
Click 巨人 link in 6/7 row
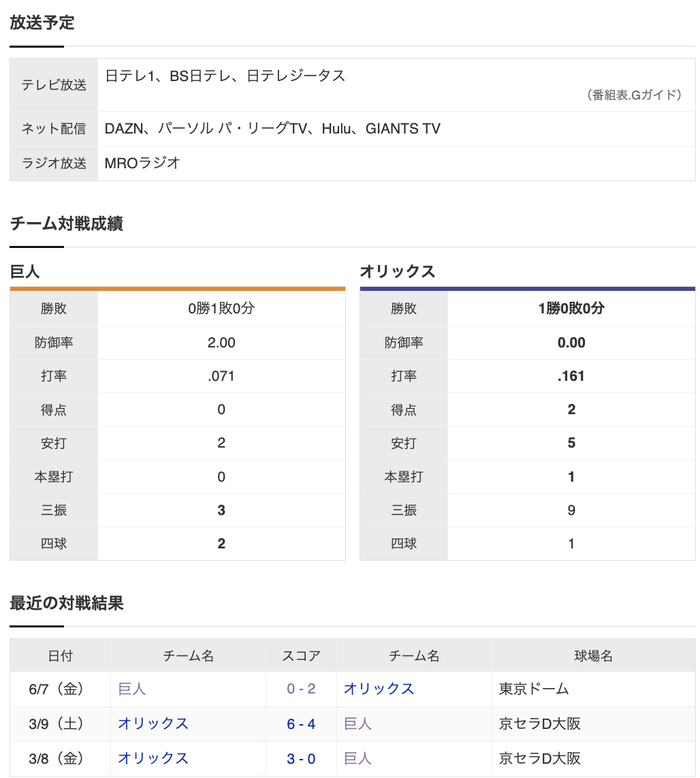(x=131, y=689)
